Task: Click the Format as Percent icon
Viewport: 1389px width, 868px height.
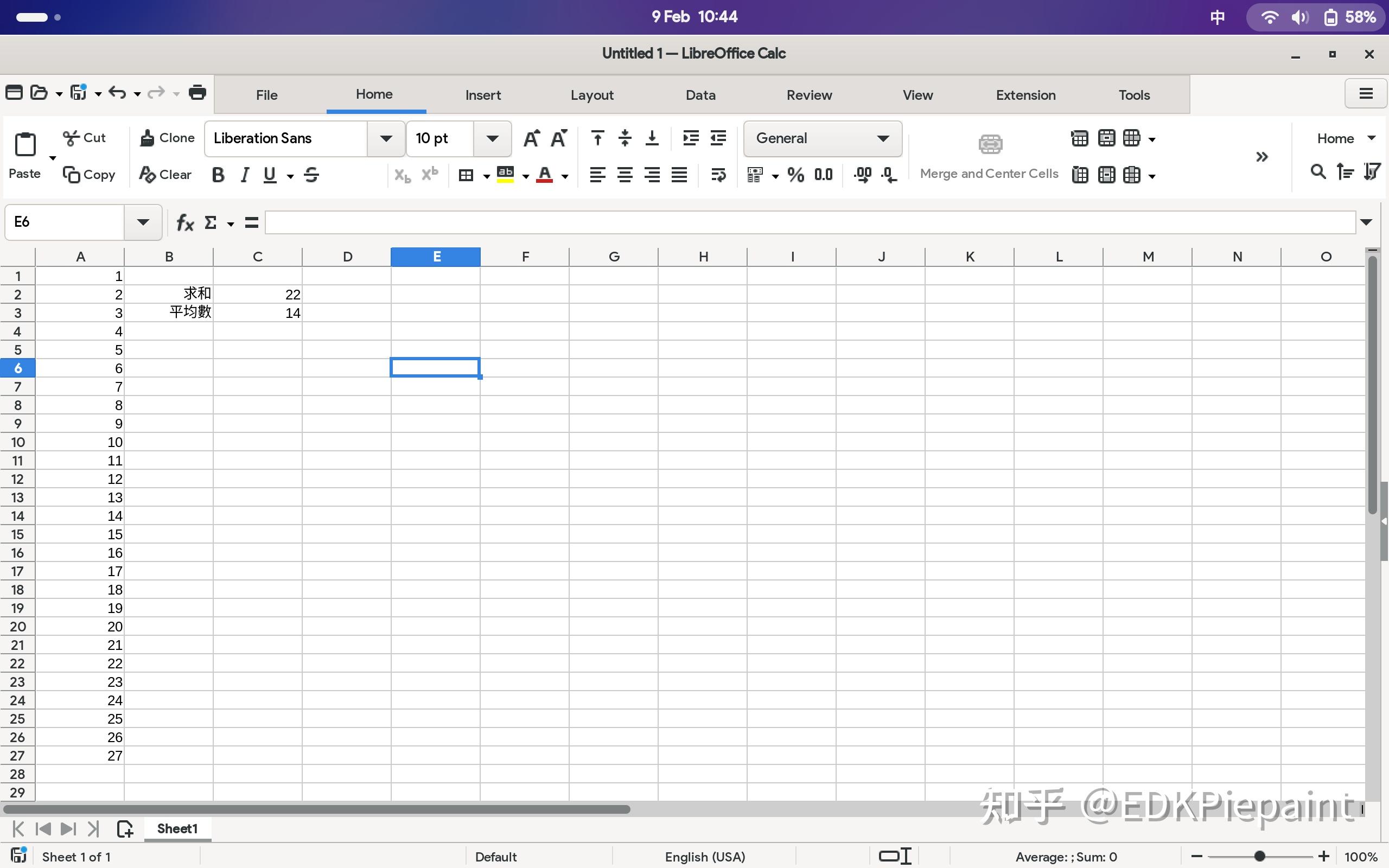Action: click(x=795, y=175)
